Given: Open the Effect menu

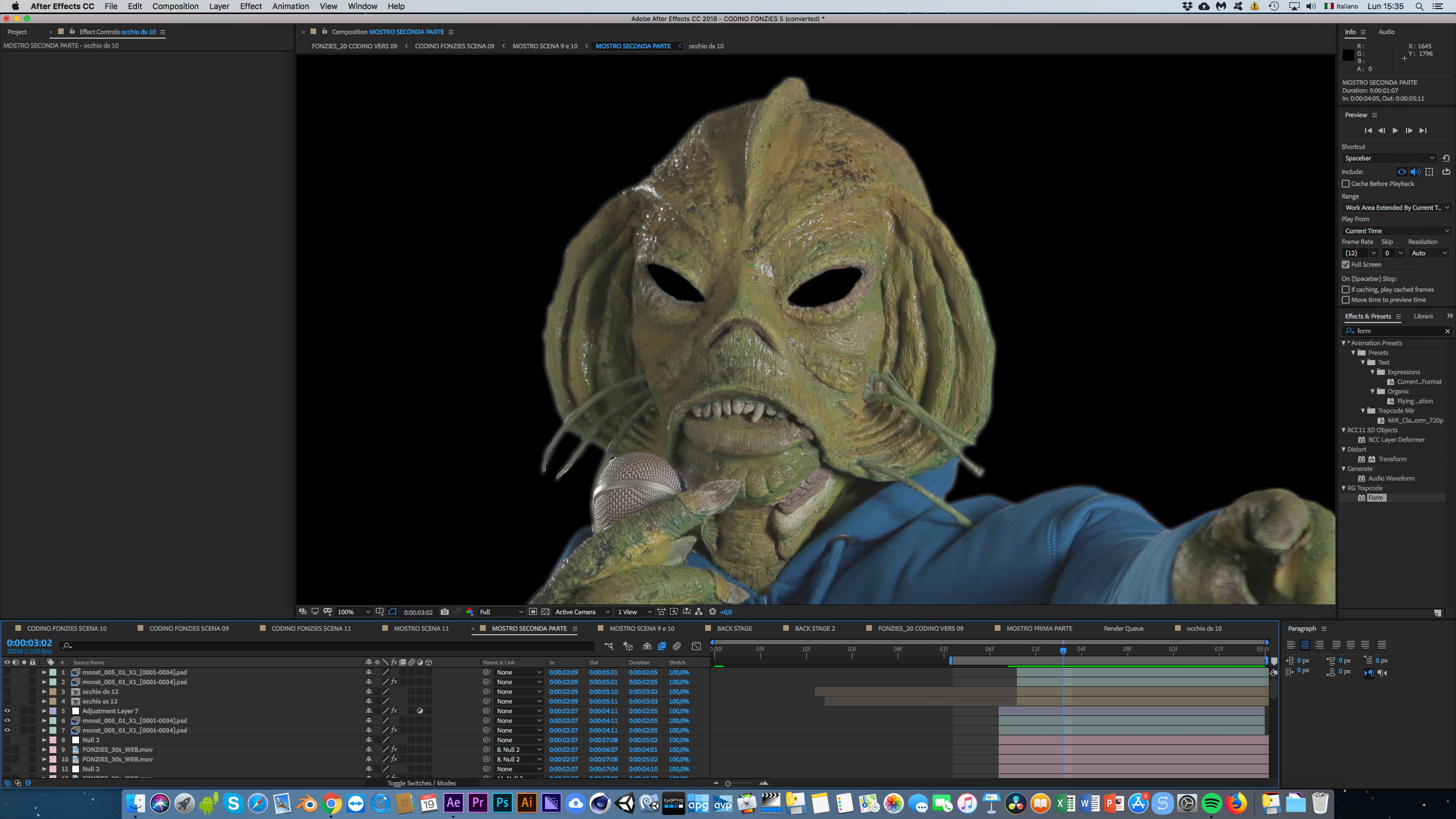Looking at the screenshot, I should [251, 6].
